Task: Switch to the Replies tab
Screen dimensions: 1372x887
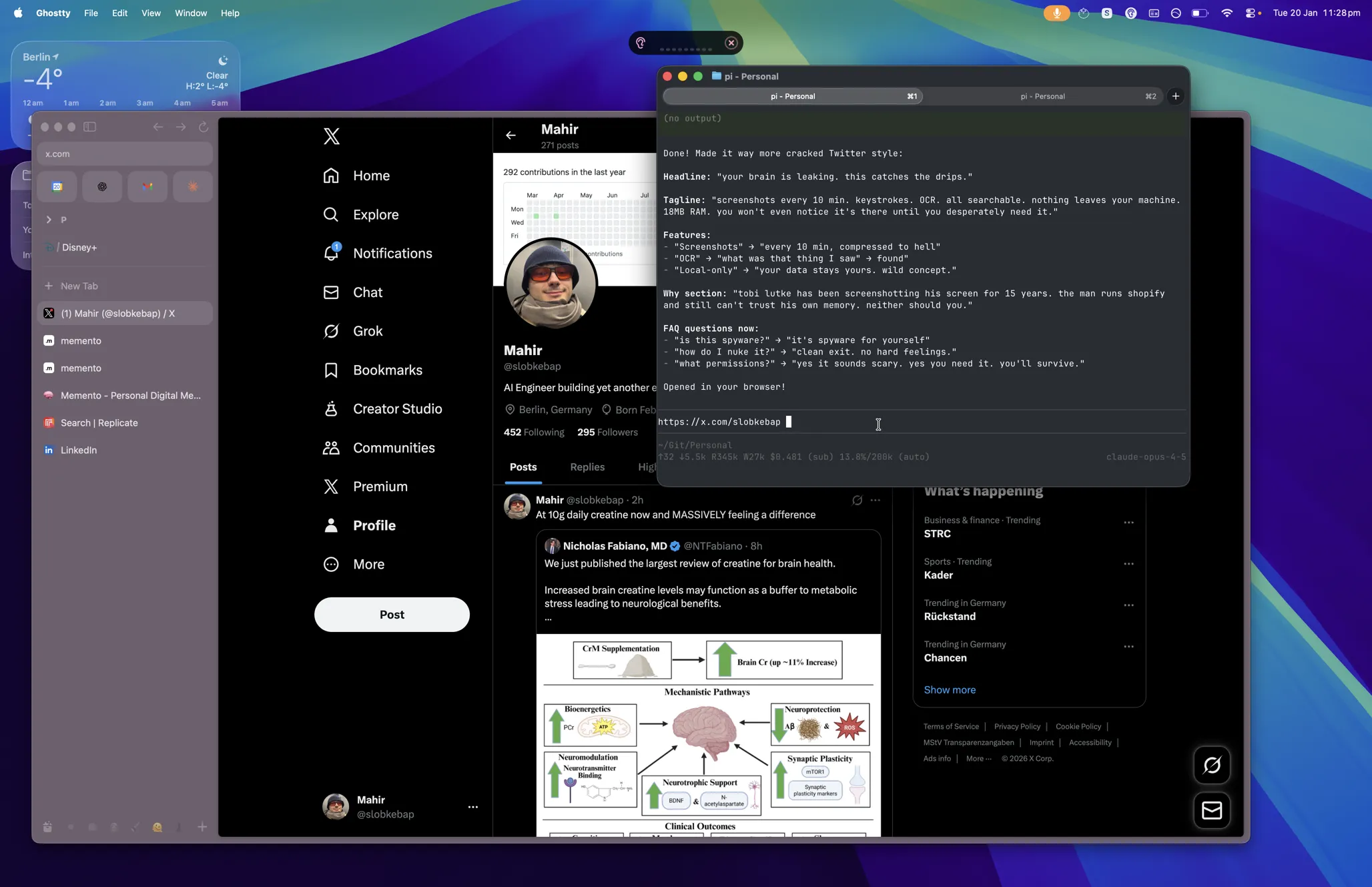Action: click(587, 467)
